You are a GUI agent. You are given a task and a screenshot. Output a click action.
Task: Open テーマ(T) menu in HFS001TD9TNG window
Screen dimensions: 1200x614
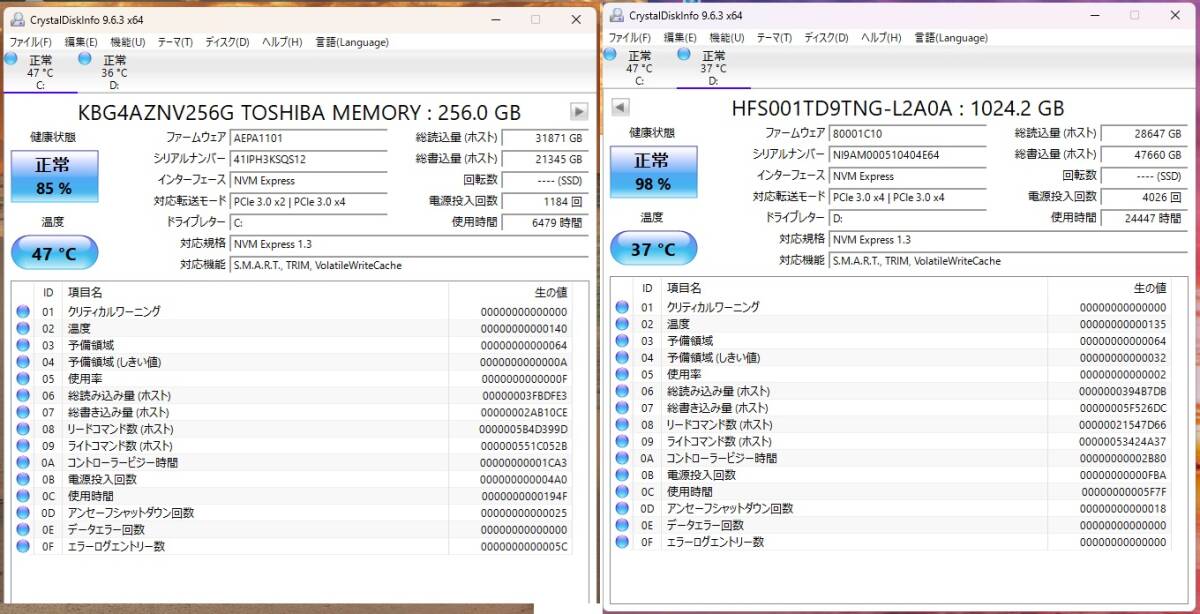coord(774,38)
